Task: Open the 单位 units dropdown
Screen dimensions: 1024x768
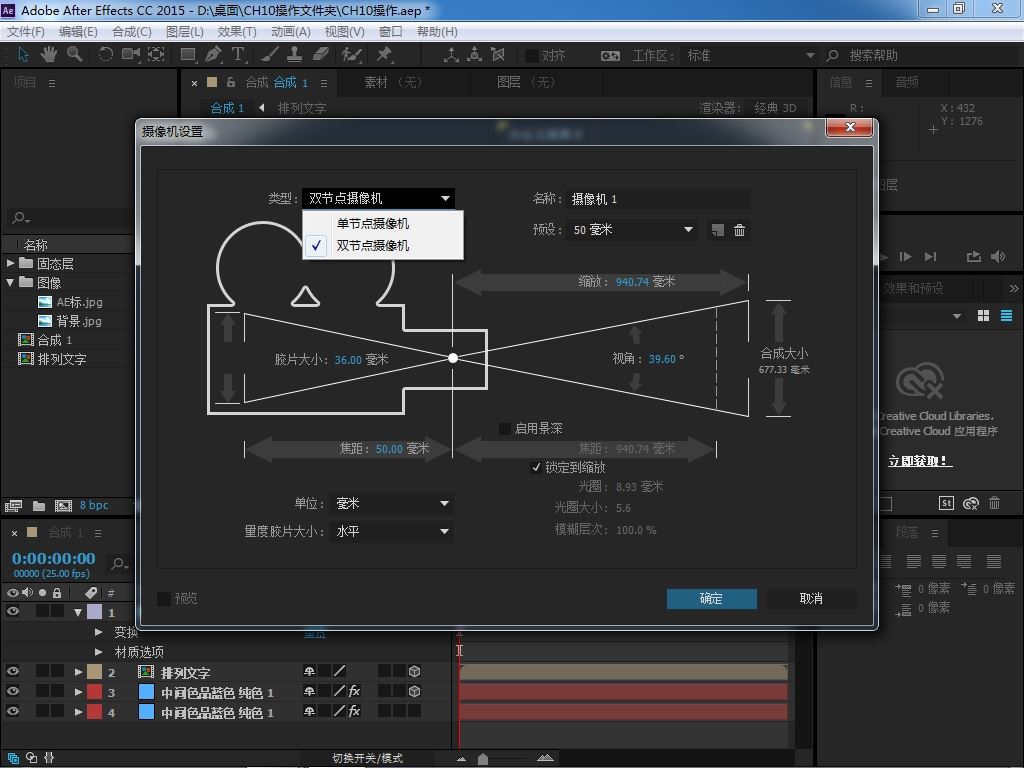Action: pos(391,504)
